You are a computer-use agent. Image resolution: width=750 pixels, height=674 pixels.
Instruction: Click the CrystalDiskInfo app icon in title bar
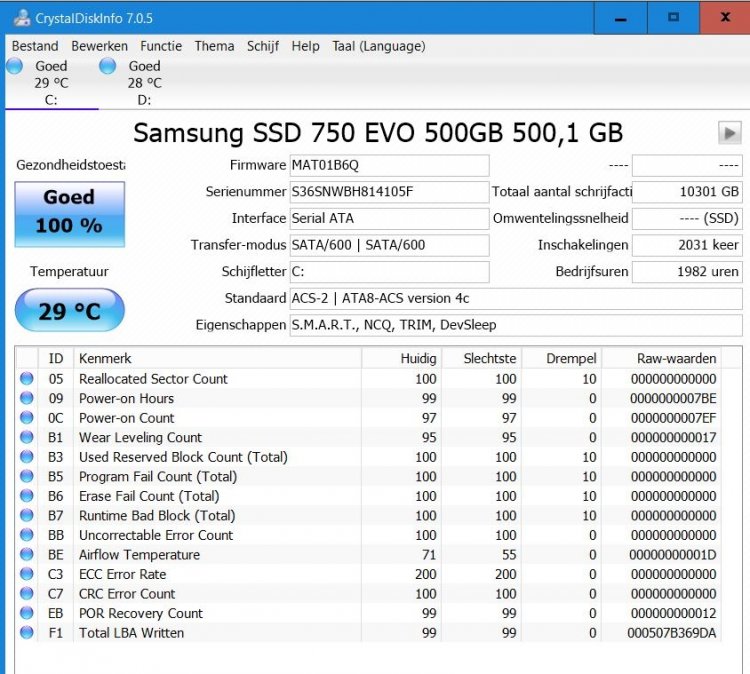tap(21, 18)
